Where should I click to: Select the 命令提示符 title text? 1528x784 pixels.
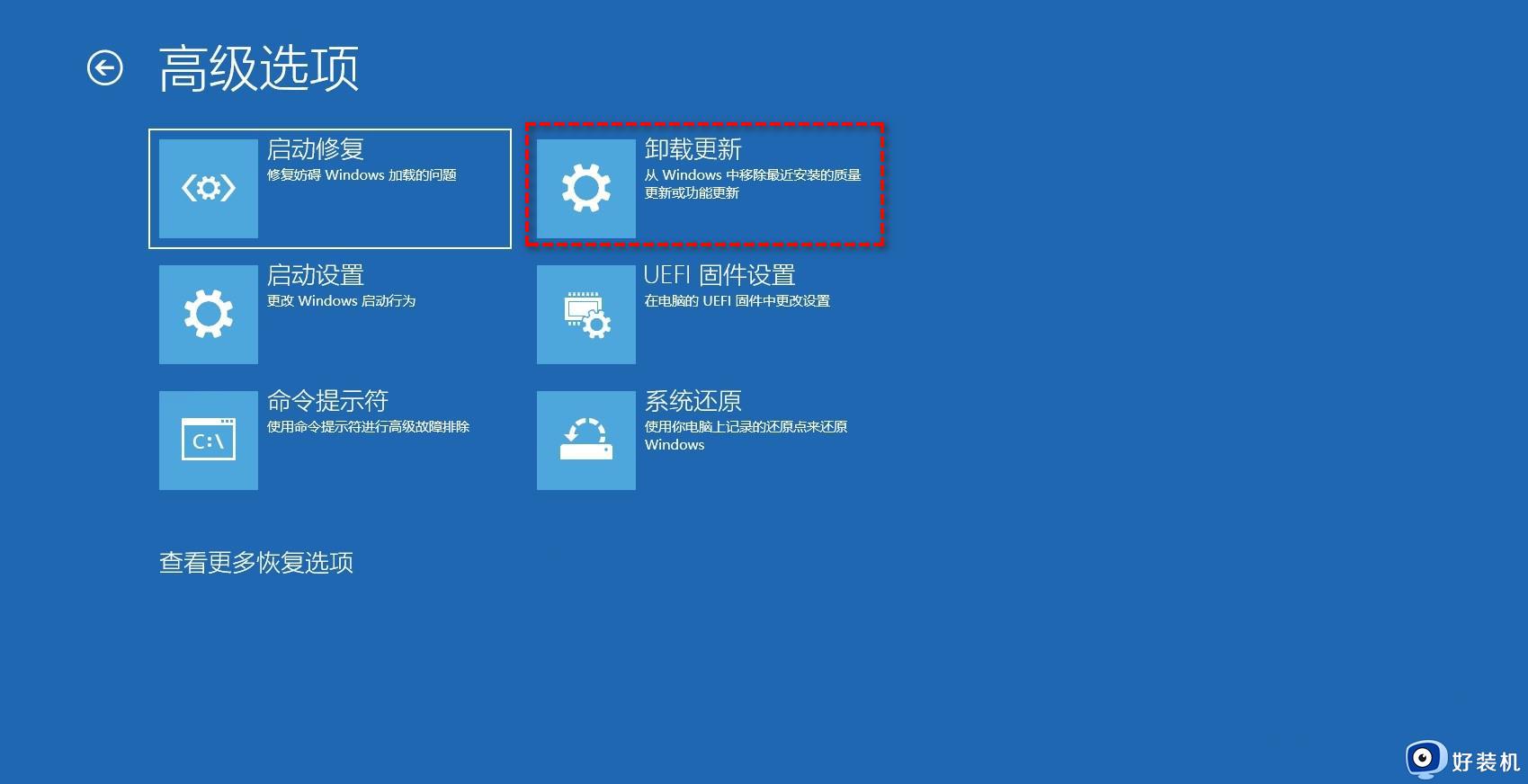pos(327,401)
